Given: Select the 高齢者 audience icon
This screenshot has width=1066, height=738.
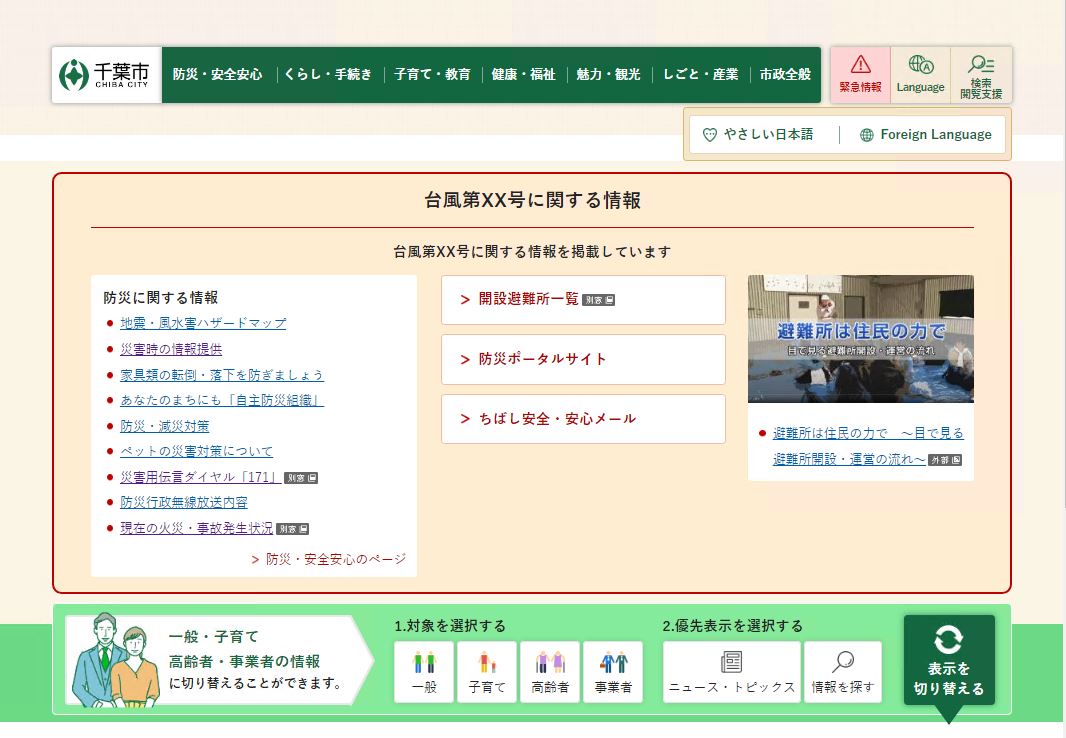Looking at the screenshot, I should click(x=550, y=671).
